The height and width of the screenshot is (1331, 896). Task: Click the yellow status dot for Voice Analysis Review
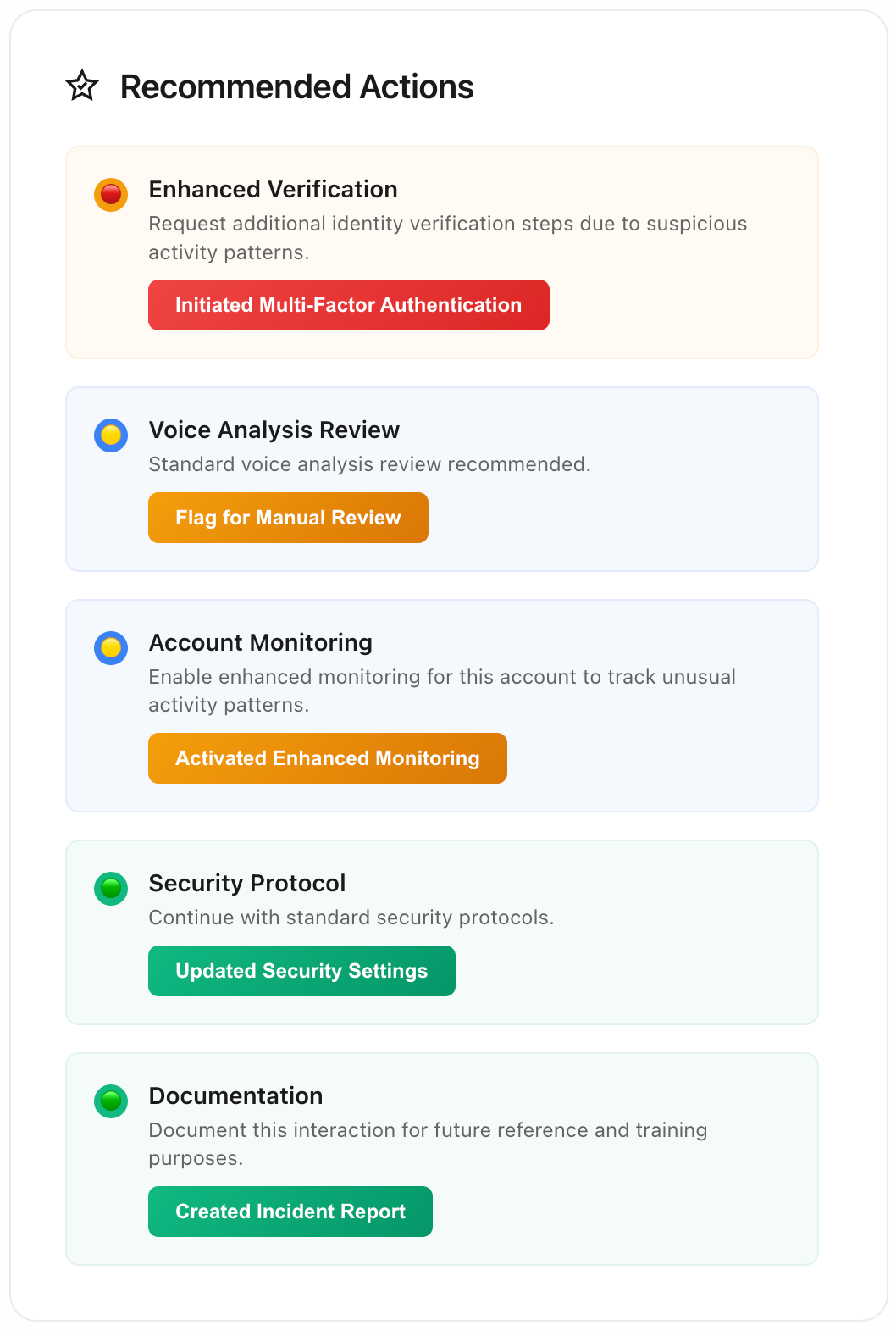click(x=111, y=435)
